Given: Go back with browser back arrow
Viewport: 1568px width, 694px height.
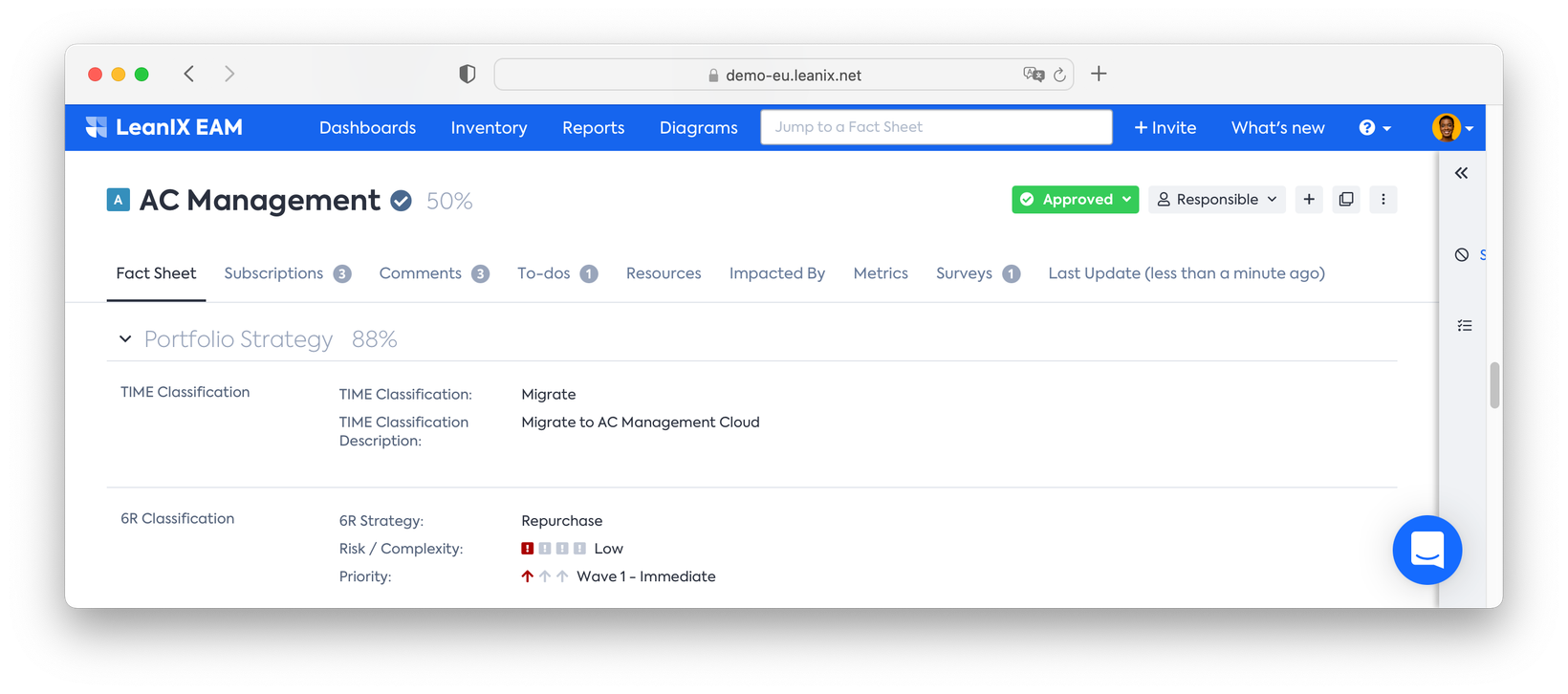Looking at the screenshot, I should [189, 74].
